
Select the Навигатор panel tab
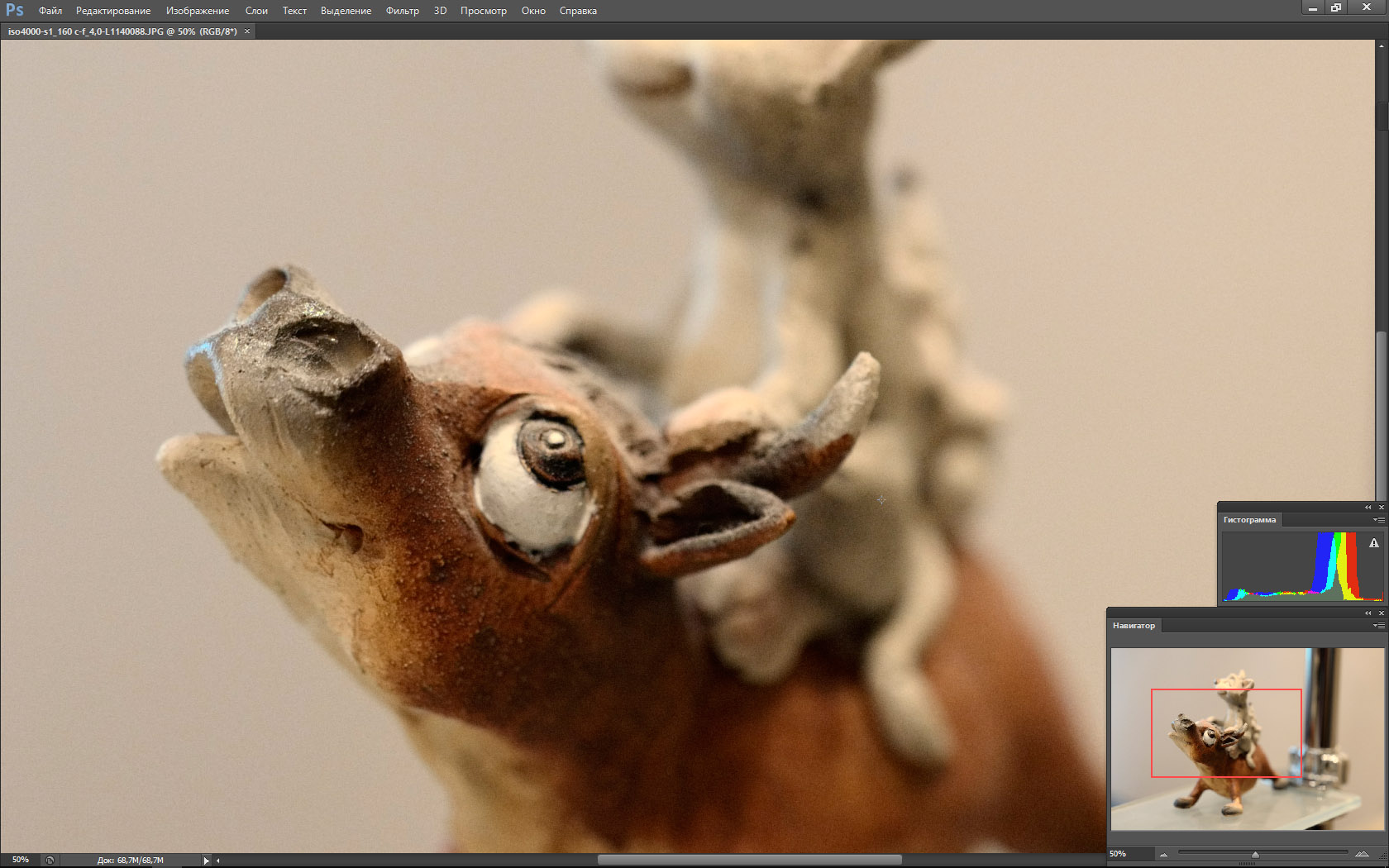click(x=1134, y=626)
